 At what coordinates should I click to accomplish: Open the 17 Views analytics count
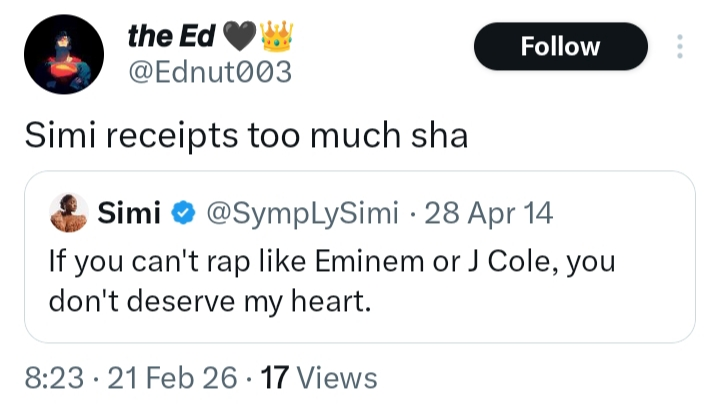coord(318,377)
